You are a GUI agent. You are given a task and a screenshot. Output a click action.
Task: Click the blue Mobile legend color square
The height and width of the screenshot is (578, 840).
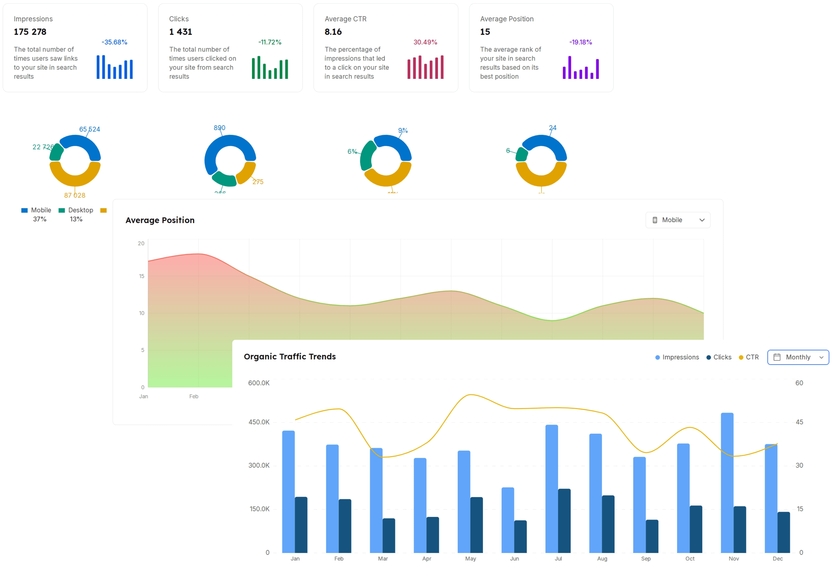pos(24,211)
